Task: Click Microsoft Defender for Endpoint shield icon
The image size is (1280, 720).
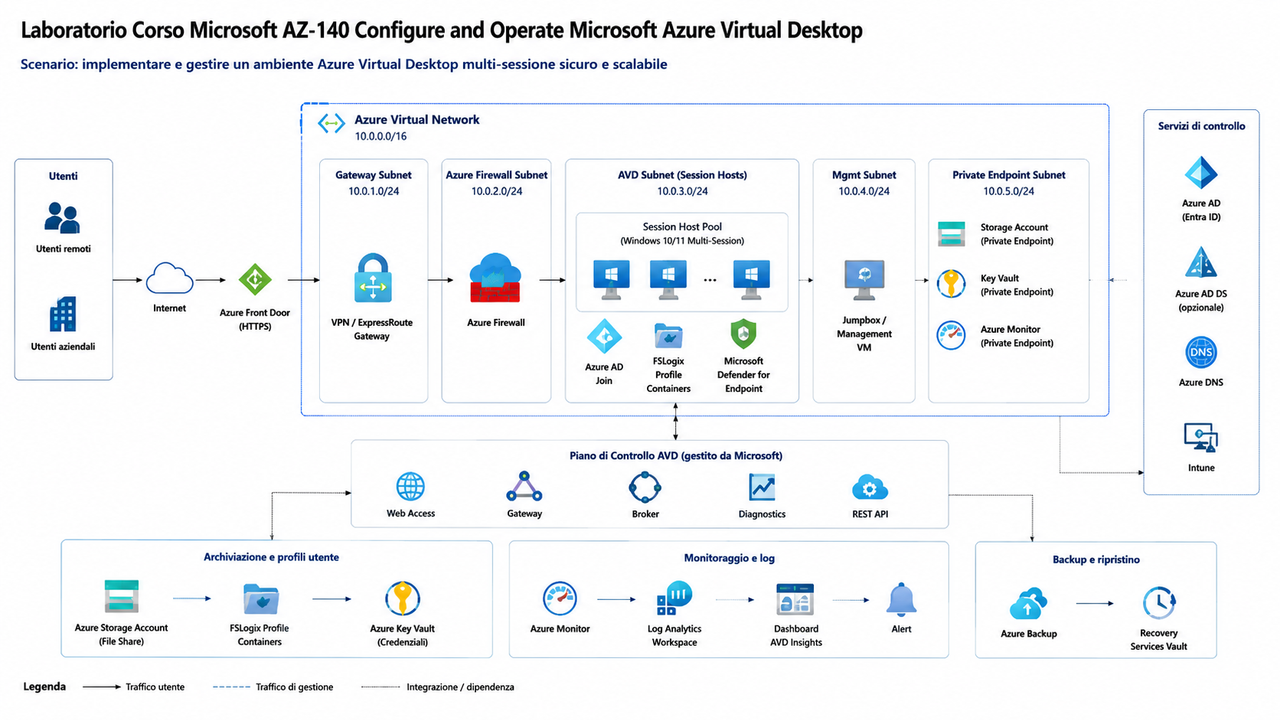Action: (744, 336)
